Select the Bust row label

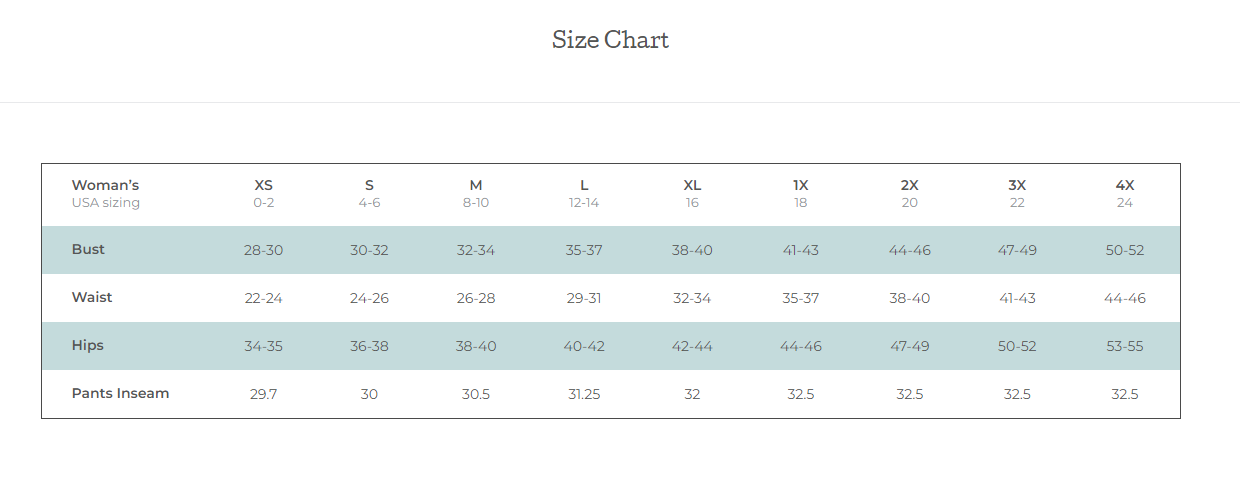click(x=88, y=250)
